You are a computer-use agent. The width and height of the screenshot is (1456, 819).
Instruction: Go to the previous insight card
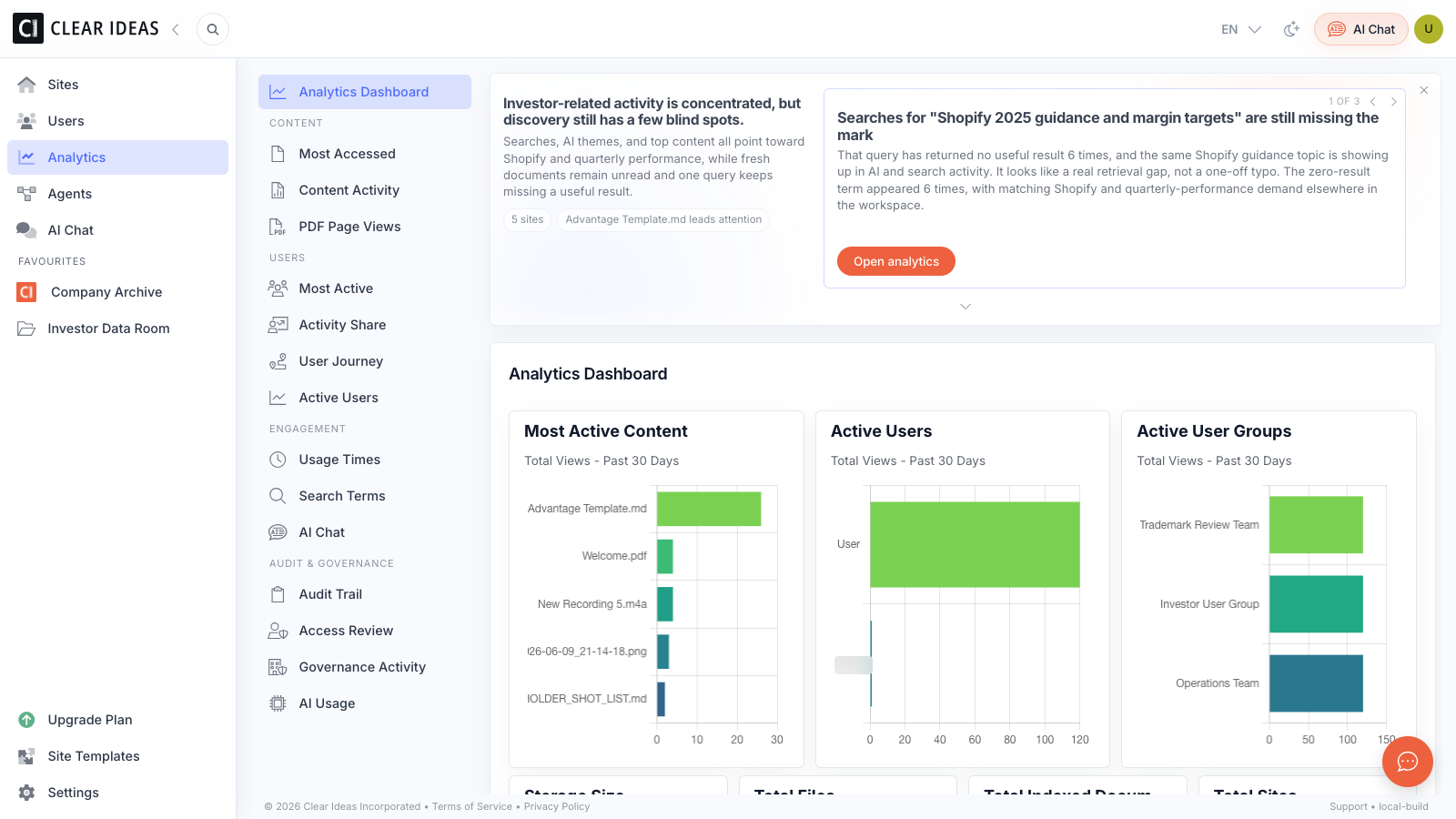click(1373, 102)
